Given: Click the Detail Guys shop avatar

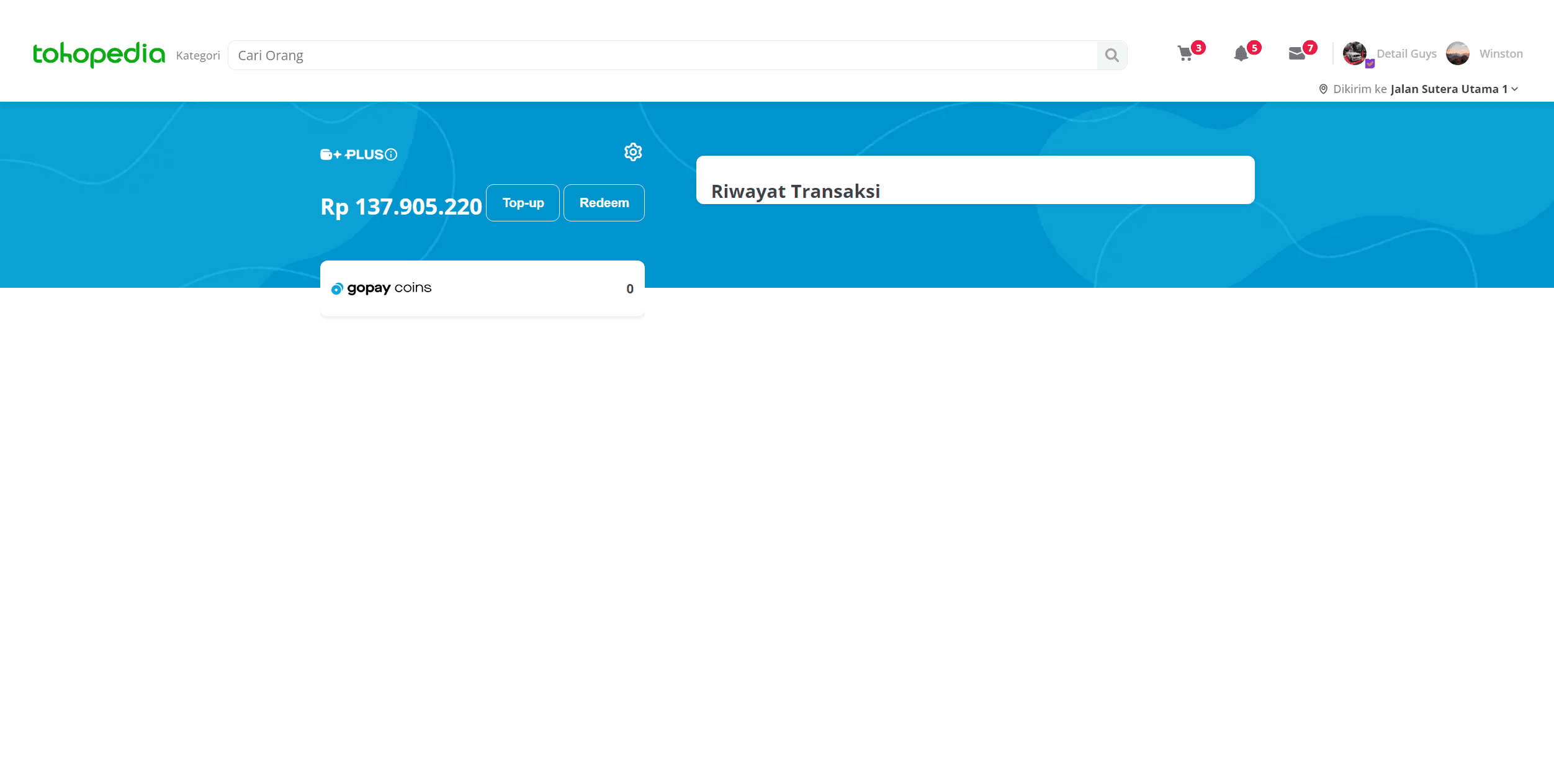Looking at the screenshot, I should coord(1354,53).
